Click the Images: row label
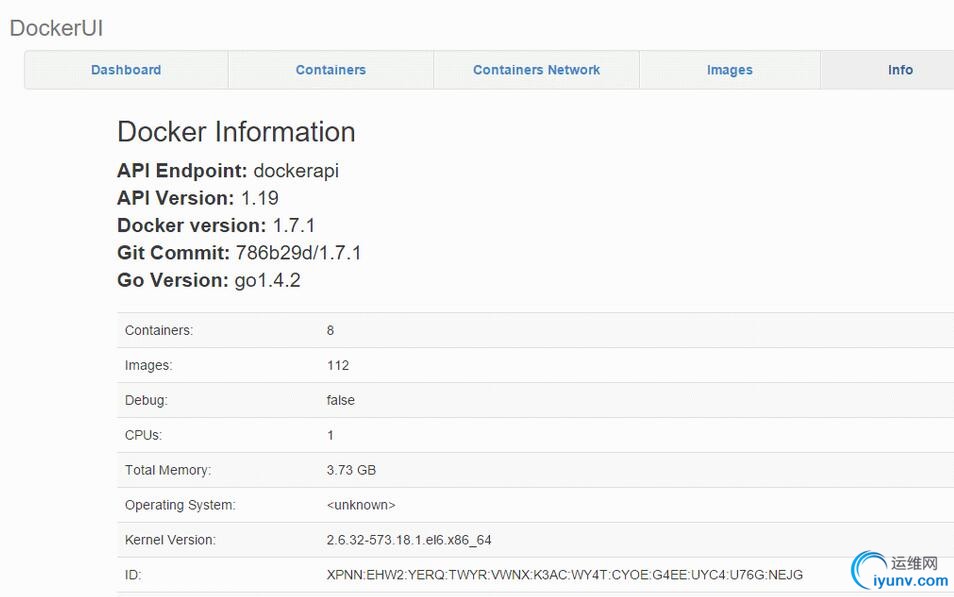Screen dimensions: 954x597 pos(148,365)
